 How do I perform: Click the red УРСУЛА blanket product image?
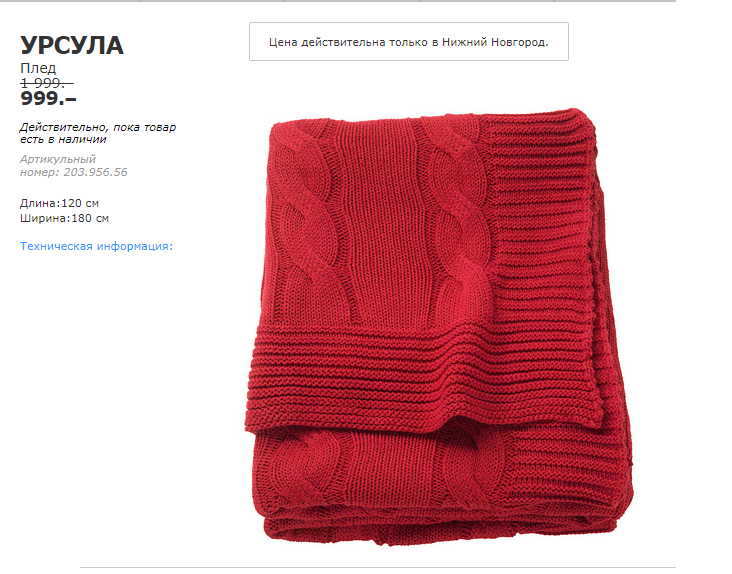click(439, 328)
